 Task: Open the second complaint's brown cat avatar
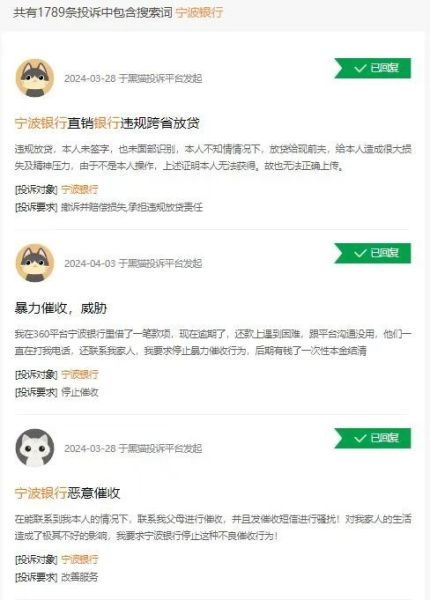click(35, 263)
